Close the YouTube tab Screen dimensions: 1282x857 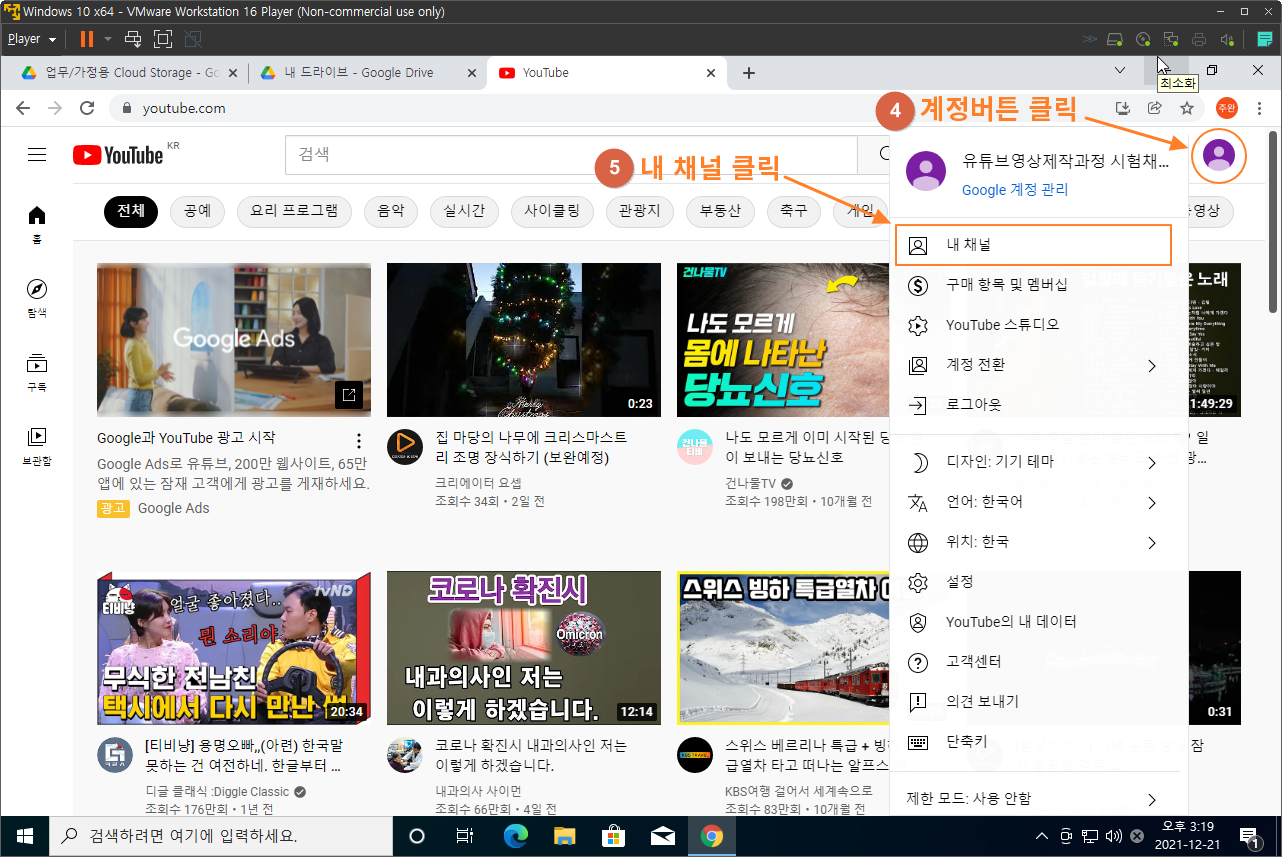coord(711,73)
